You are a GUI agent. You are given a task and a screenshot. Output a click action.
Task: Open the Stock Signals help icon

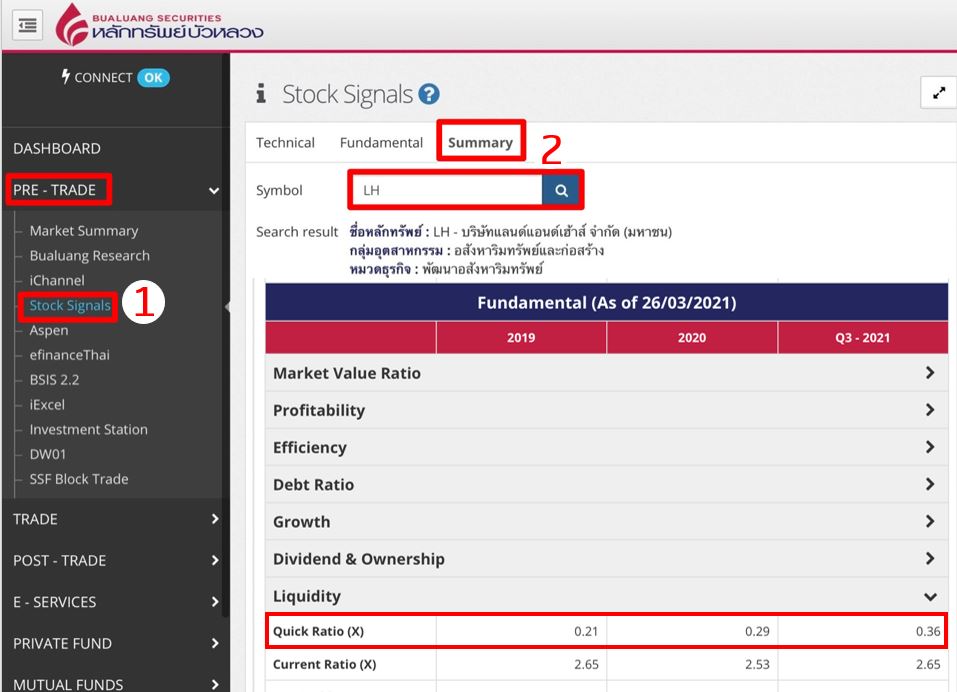pyautogui.click(x=430, y=95)
